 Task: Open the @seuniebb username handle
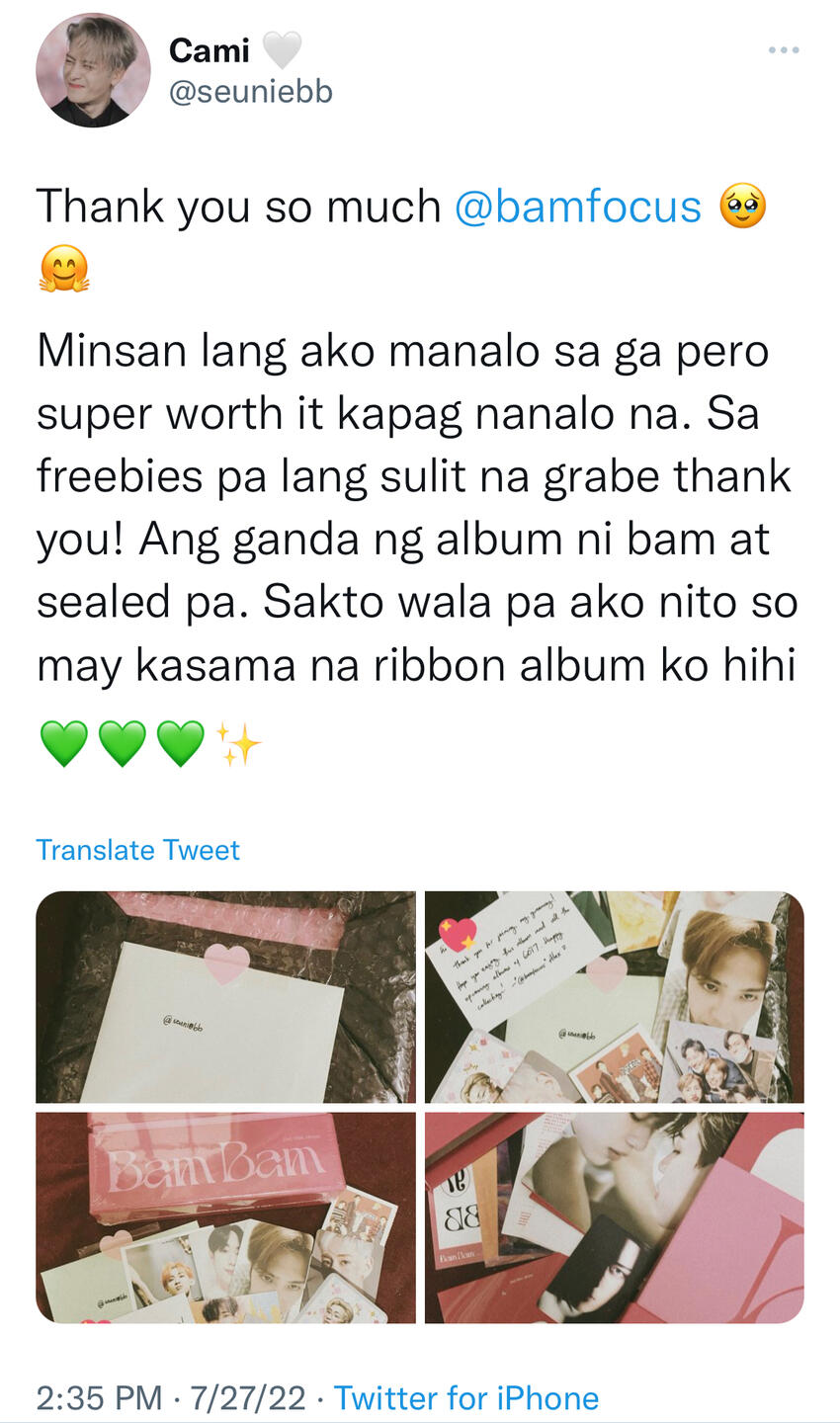point(251,92)
